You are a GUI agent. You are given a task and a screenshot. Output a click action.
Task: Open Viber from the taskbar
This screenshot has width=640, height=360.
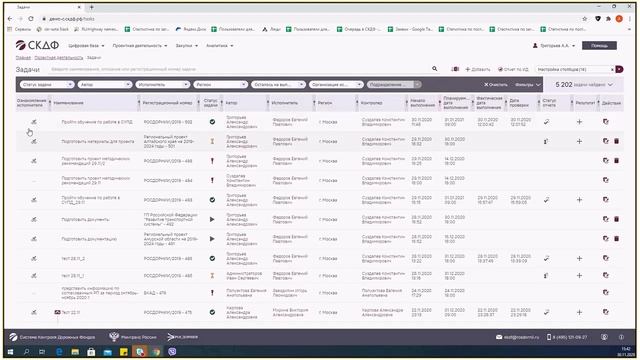(172, 351)
